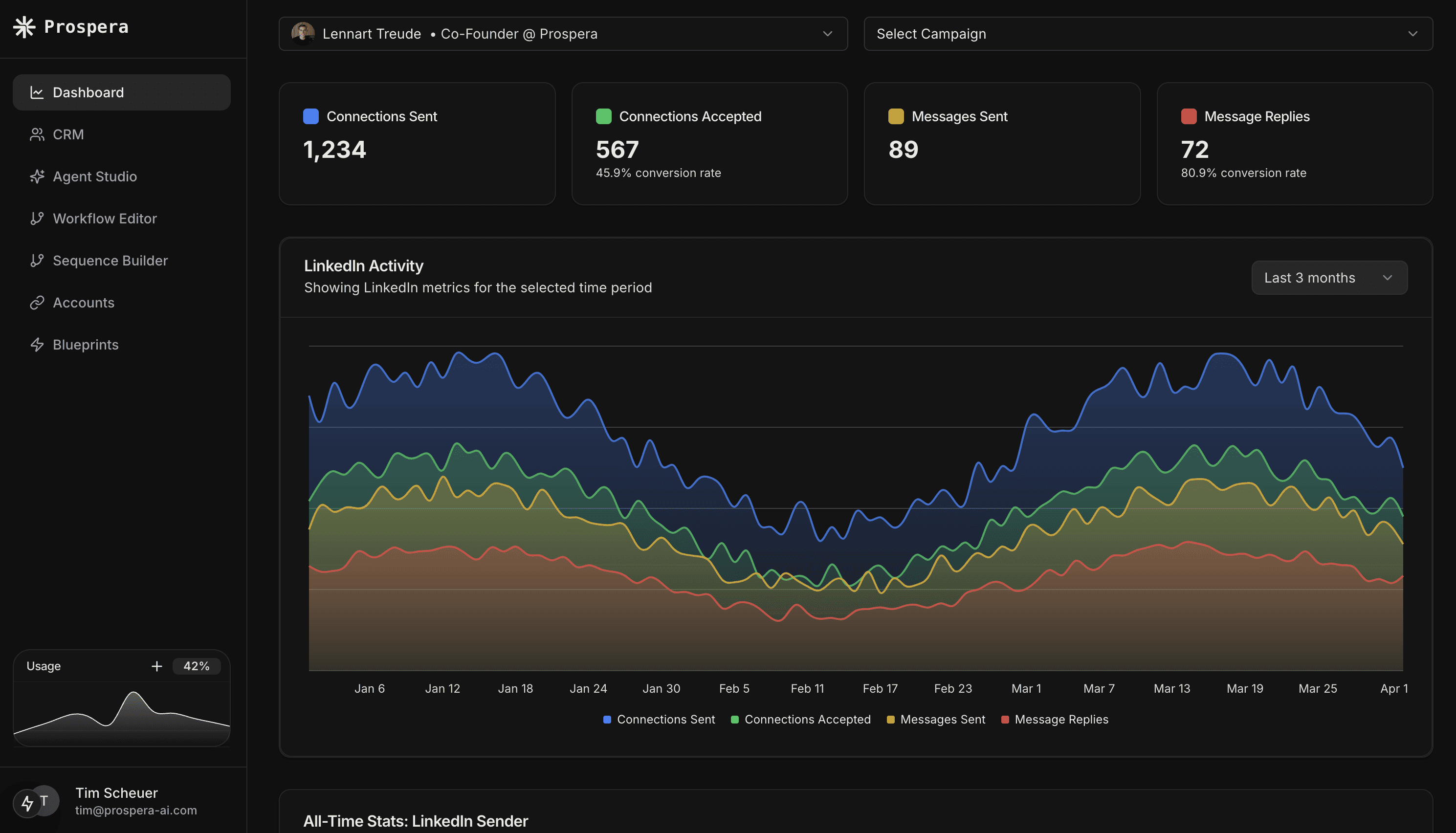Viewport: 1456px width, 833px height.
Task: Toggle Message Replies series in chart legend
Action: click(x=1055, y=719)
